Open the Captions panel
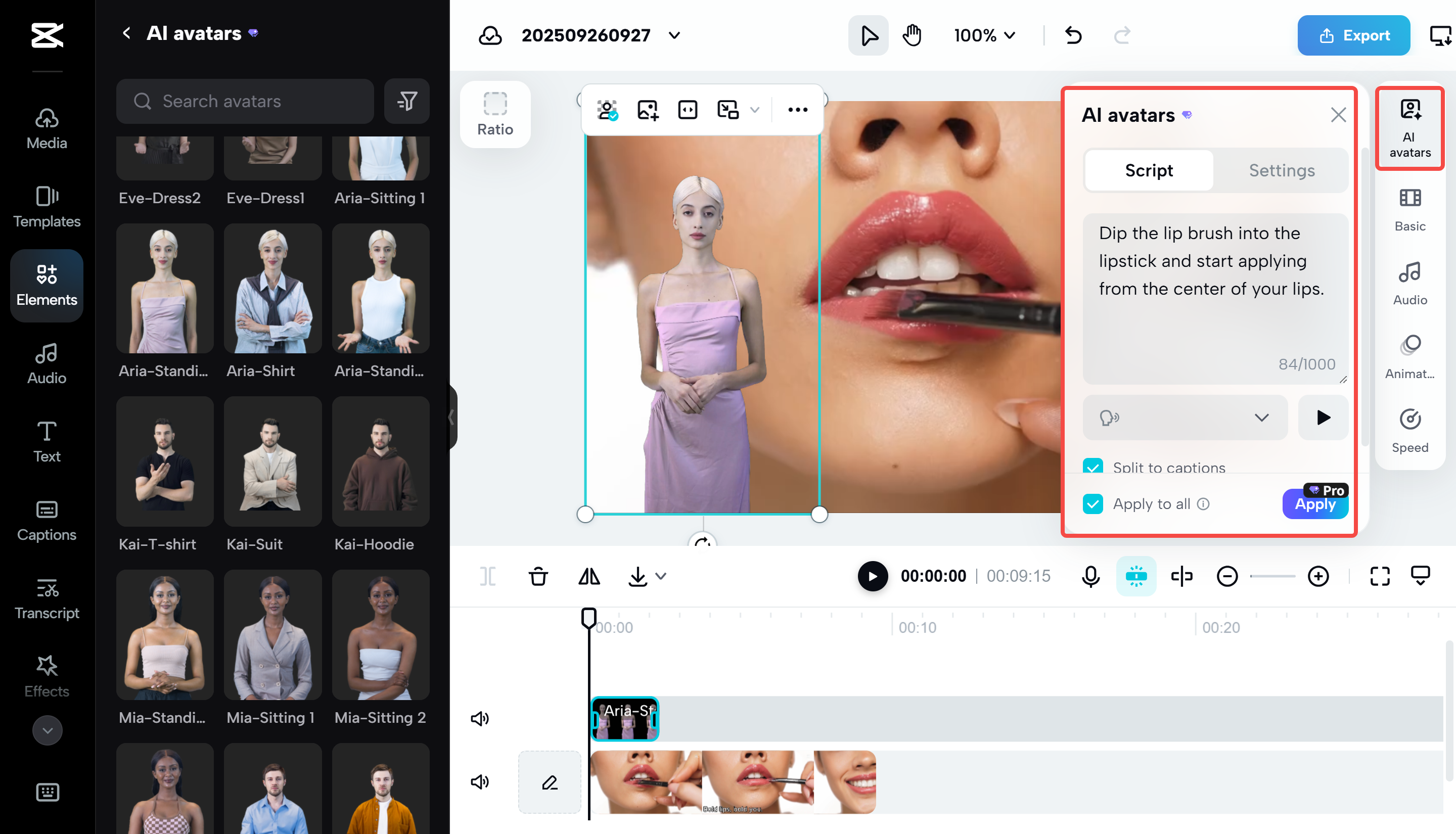The width and height of the screenshot is (1456, 834). point(47,520)
